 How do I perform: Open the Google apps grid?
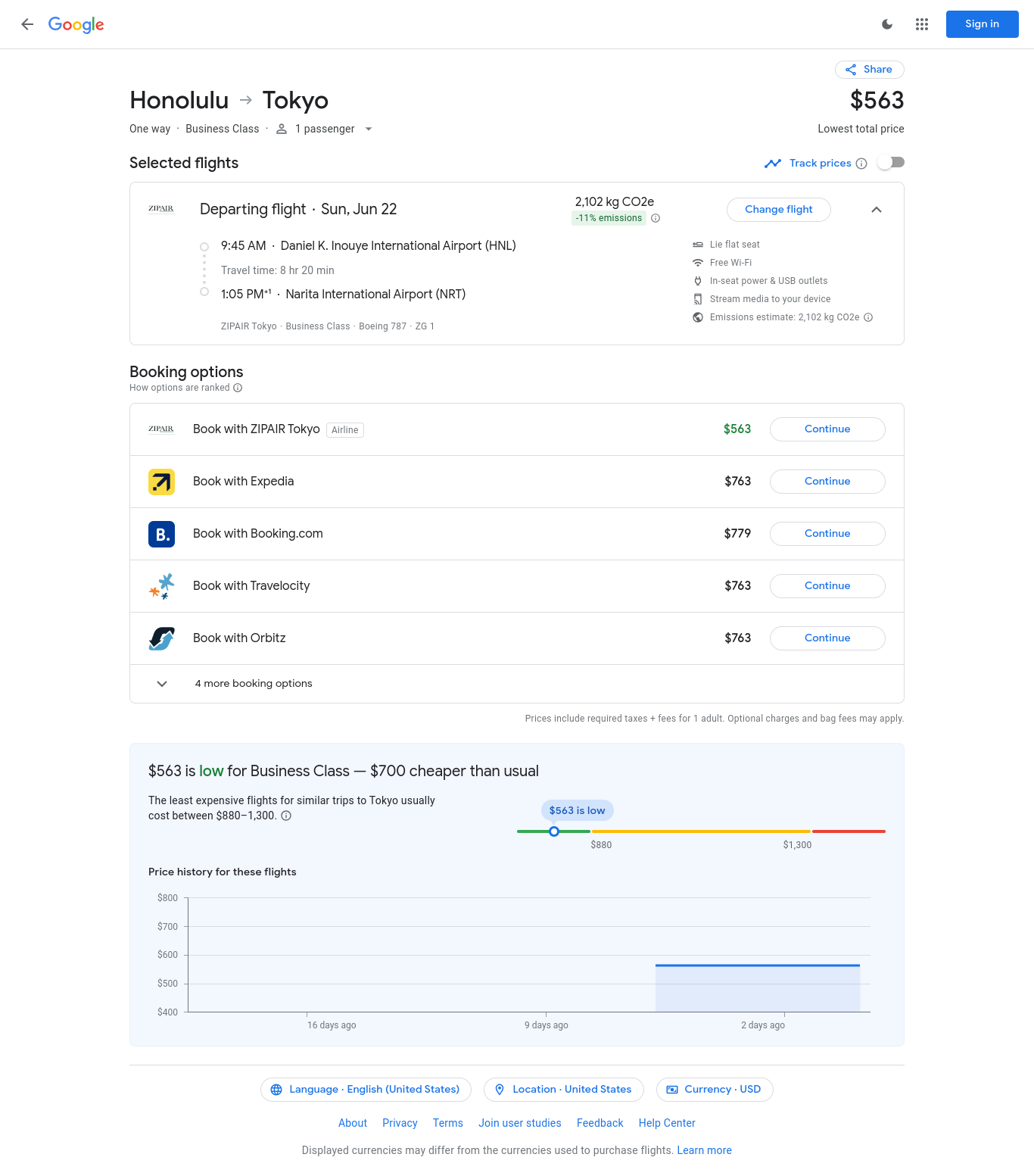921,24
